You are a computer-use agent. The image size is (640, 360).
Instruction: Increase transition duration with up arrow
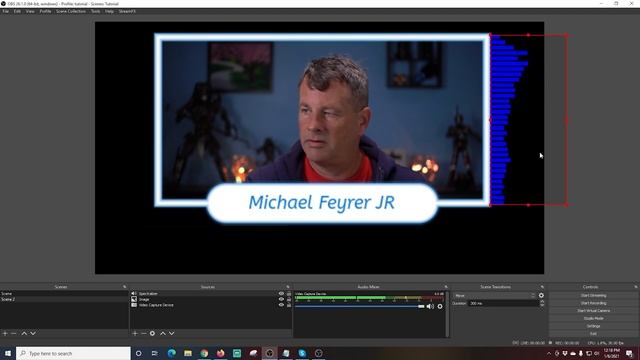pyautogui.click(x=542, y=302)
